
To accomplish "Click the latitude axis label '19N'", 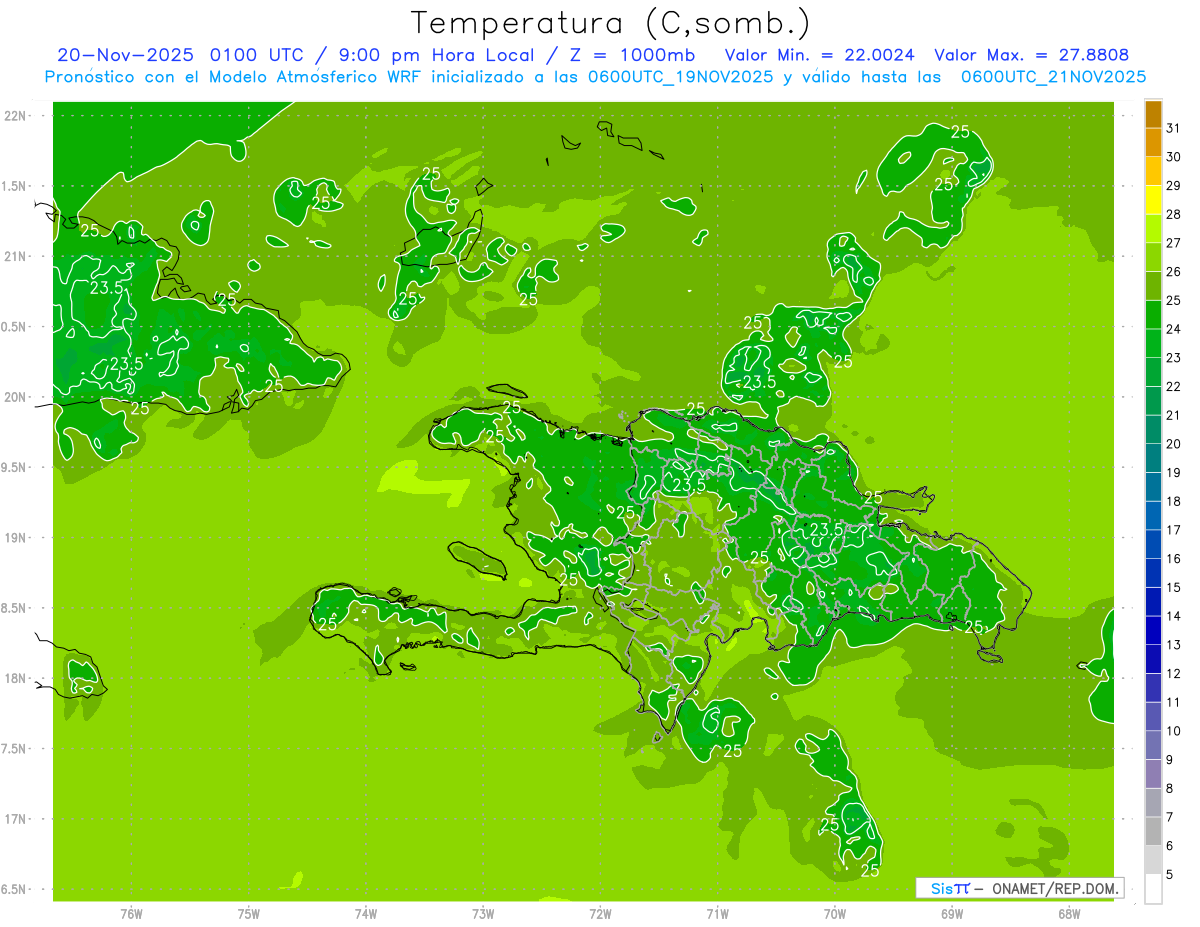I will pyautogui.click(x=15, y=537).
